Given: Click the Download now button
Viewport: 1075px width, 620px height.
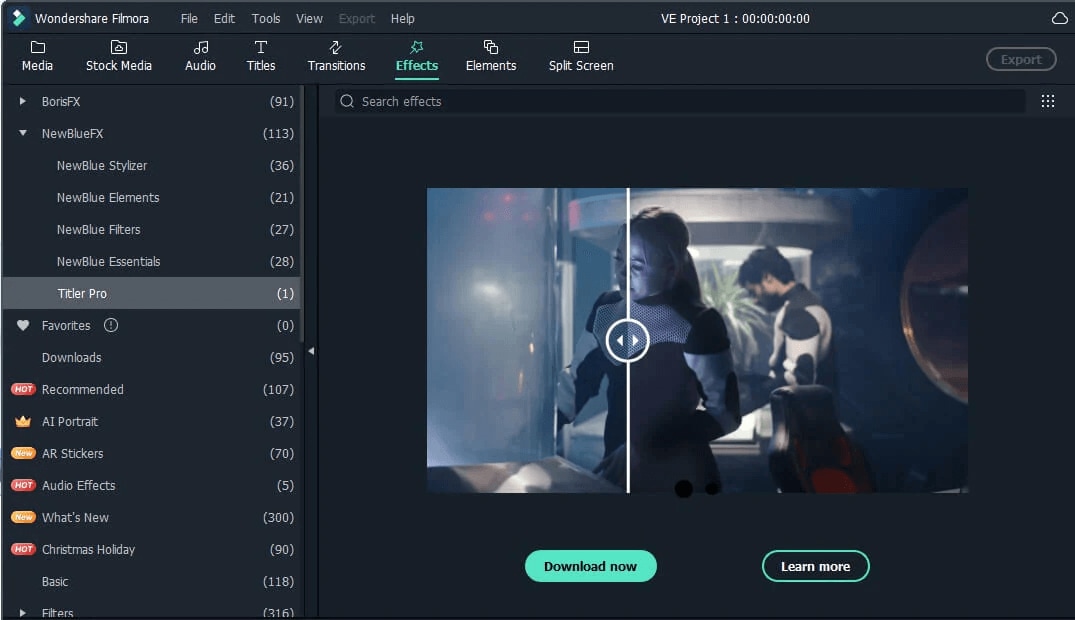Looking at the screenshot, I should 590,567.
